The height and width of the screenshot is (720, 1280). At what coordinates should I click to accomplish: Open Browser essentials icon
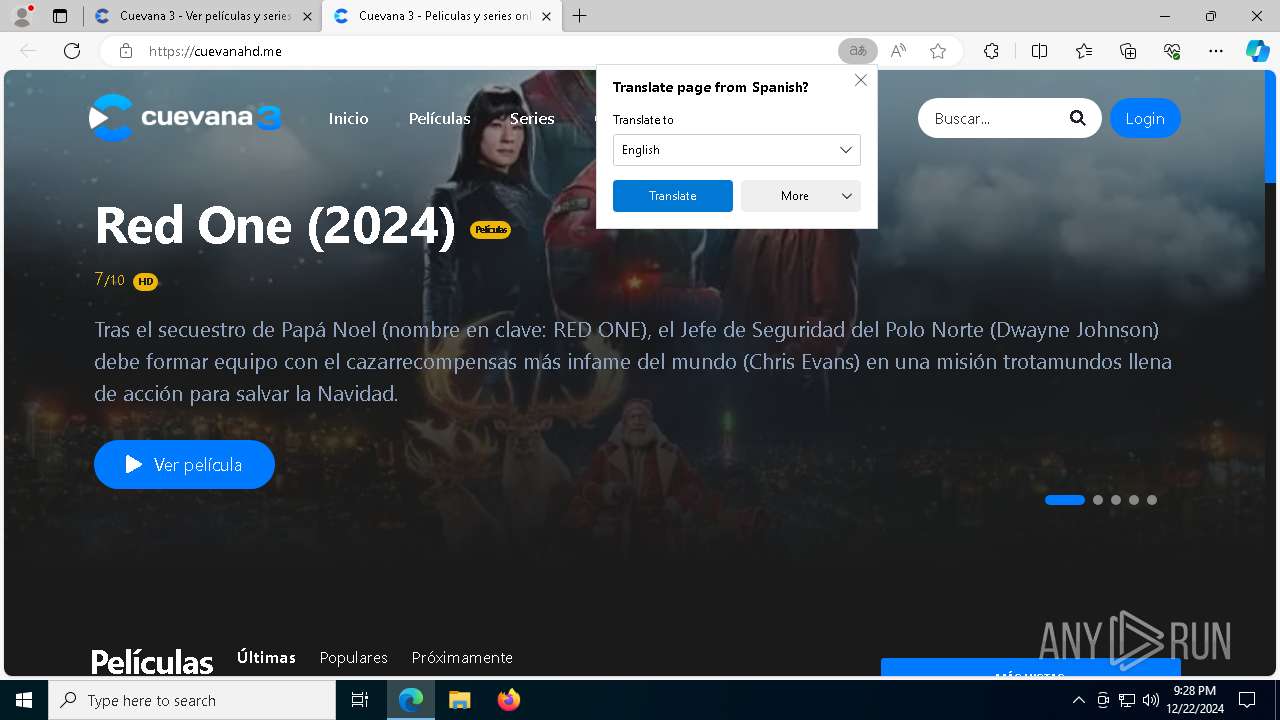[1172, 51]
